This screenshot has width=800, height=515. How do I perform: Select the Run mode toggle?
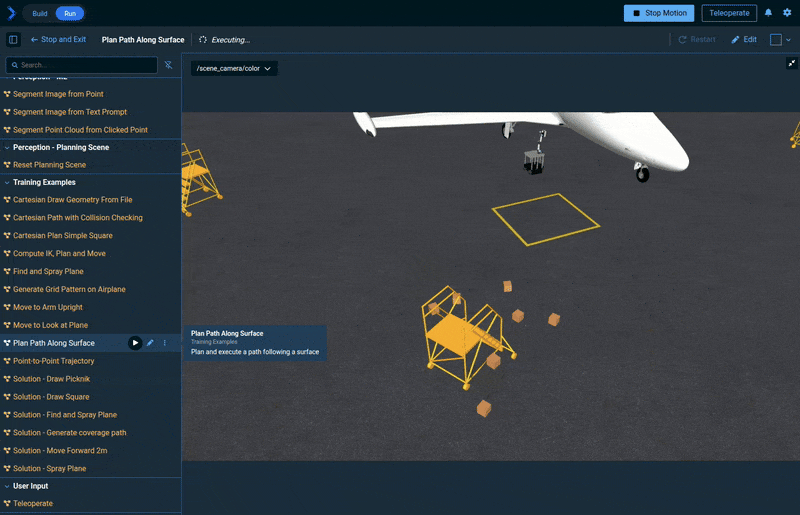69,14
